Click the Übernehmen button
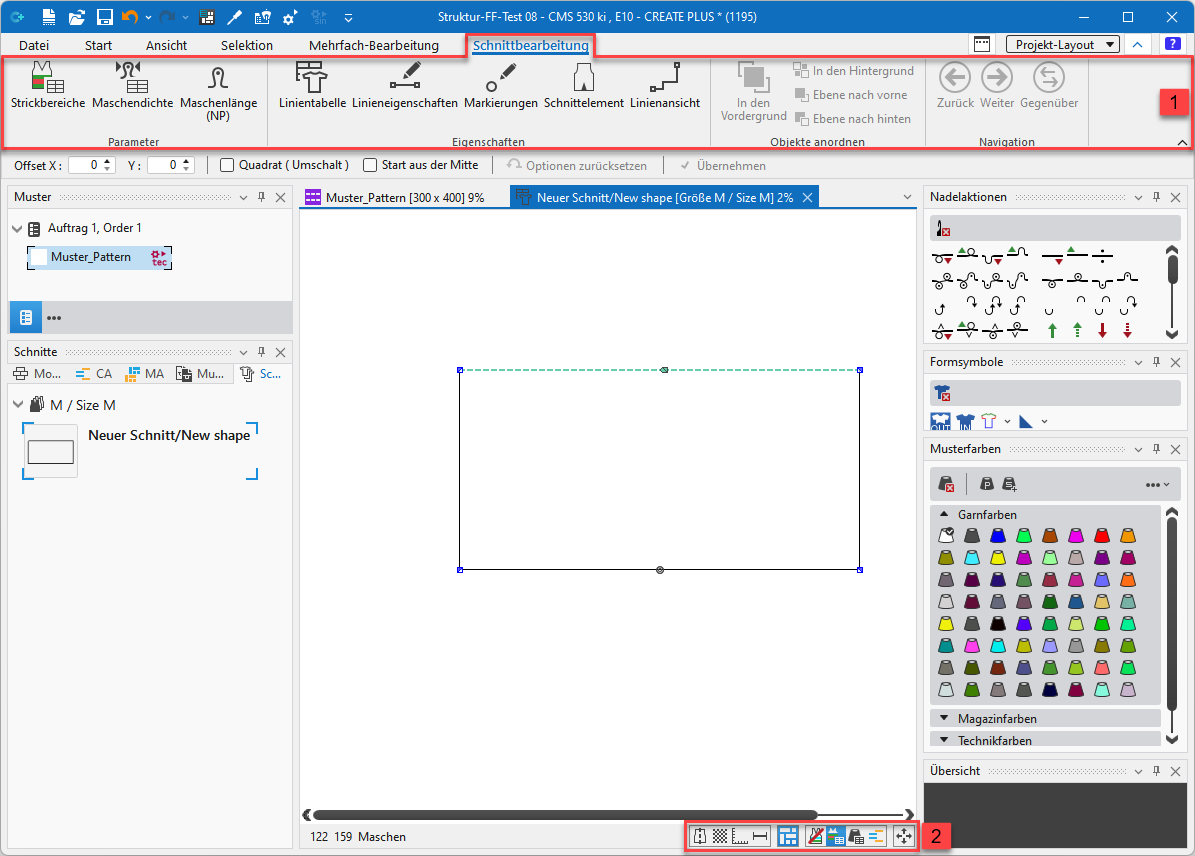The height and width of the screenshot is (856, 1195). [x=722, y=166]
